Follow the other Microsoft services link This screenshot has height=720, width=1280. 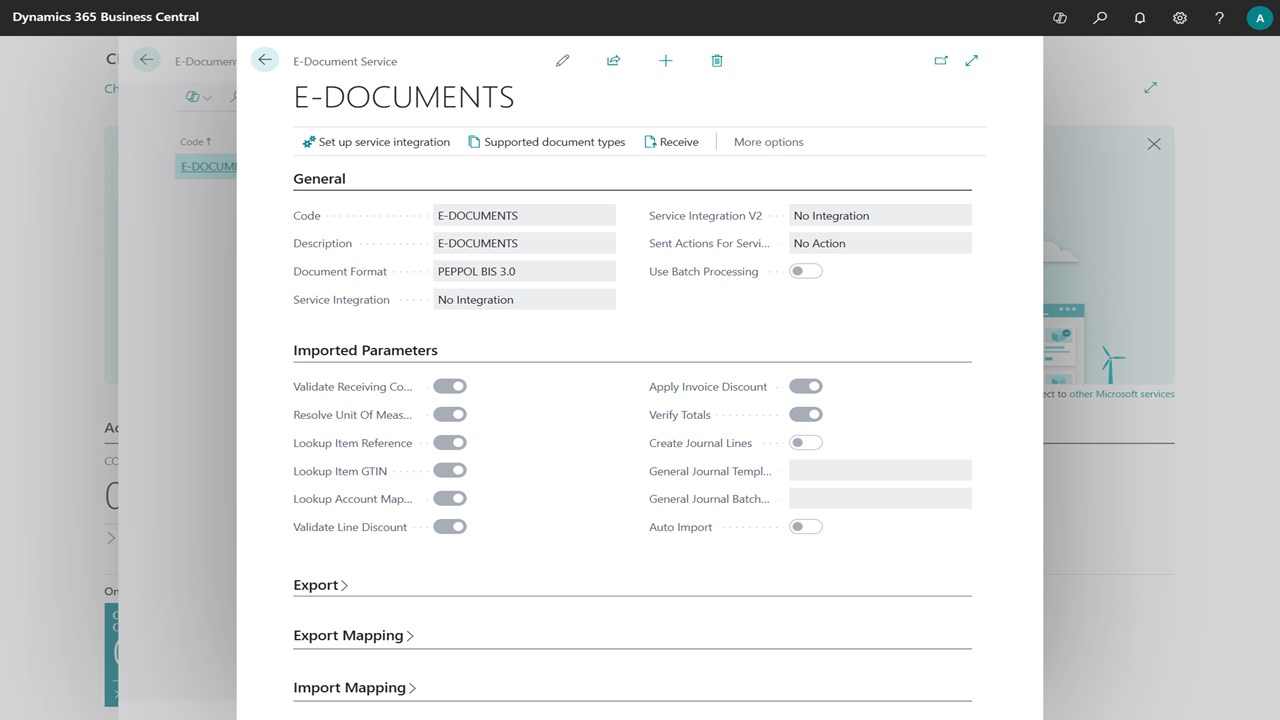tap(1122, 394)
